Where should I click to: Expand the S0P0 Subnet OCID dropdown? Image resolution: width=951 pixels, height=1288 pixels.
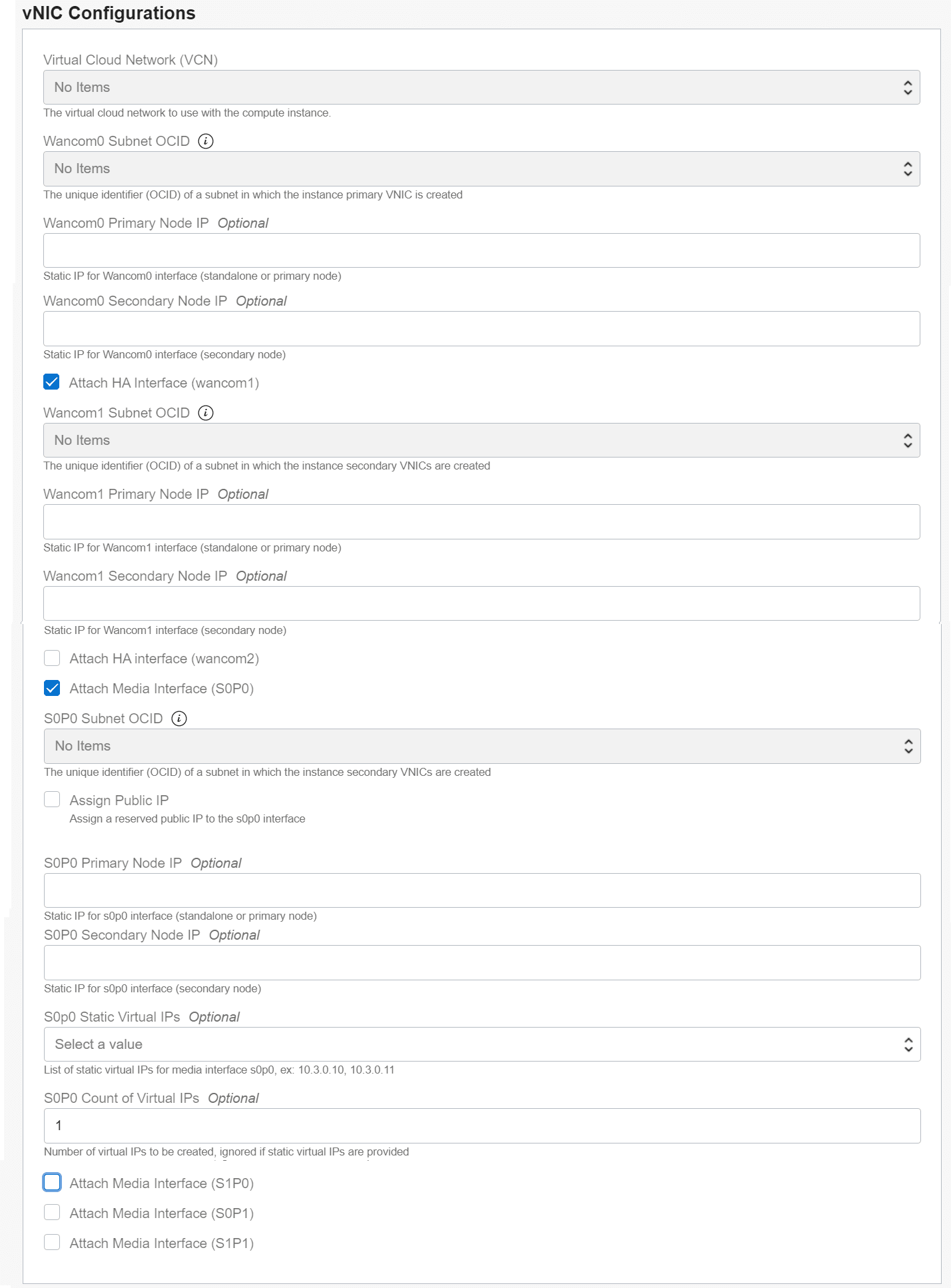482,746
